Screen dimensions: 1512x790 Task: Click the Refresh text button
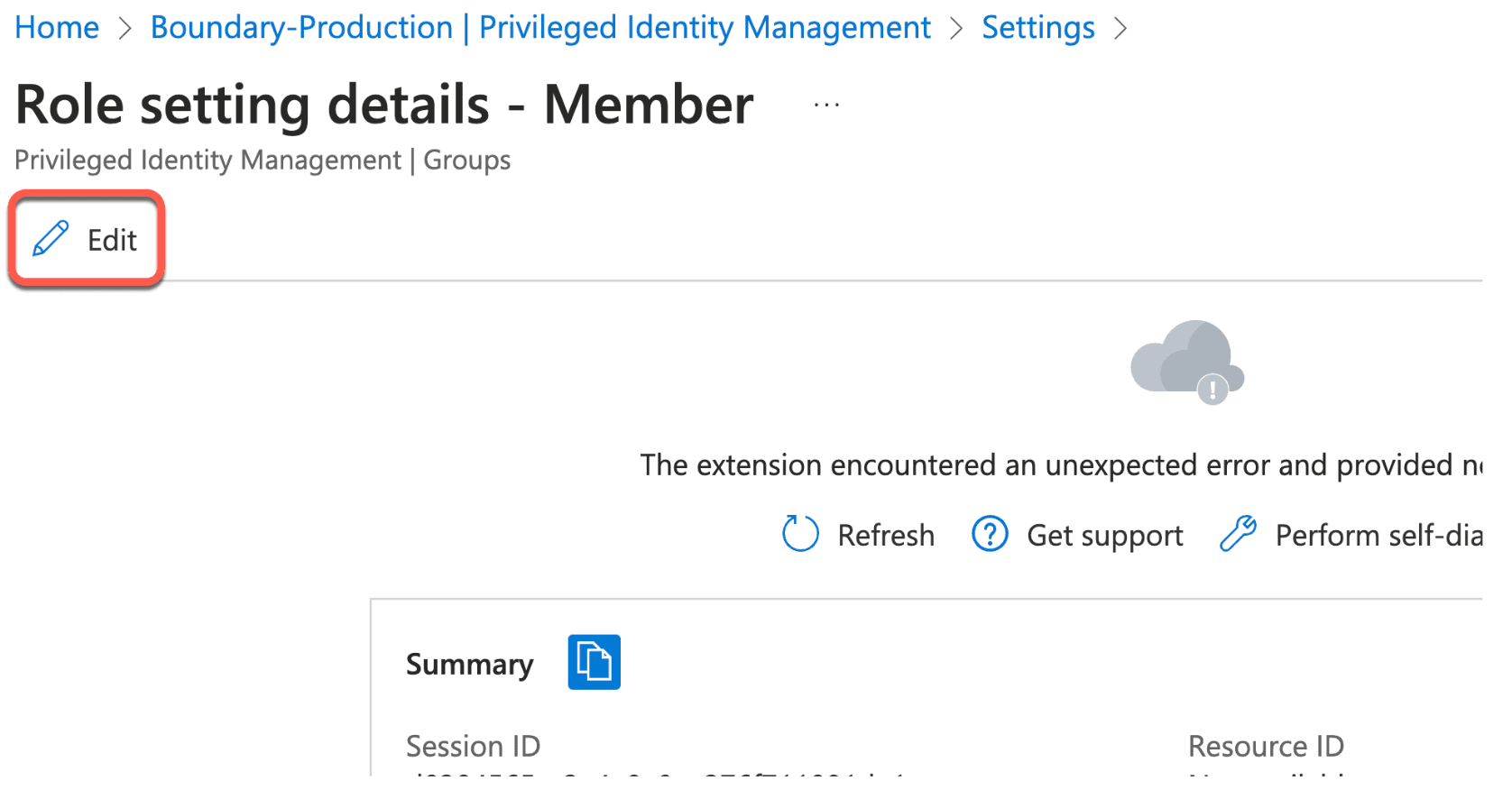pos(886,535)
